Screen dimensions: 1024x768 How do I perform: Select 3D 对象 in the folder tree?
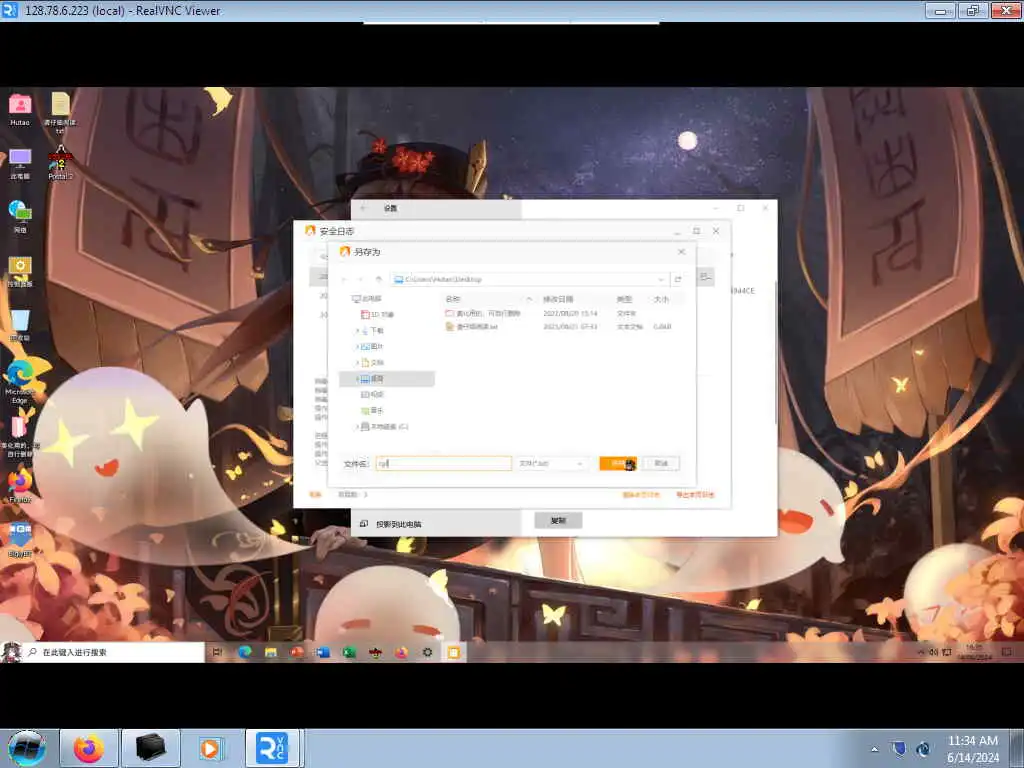tap(377, 314)
